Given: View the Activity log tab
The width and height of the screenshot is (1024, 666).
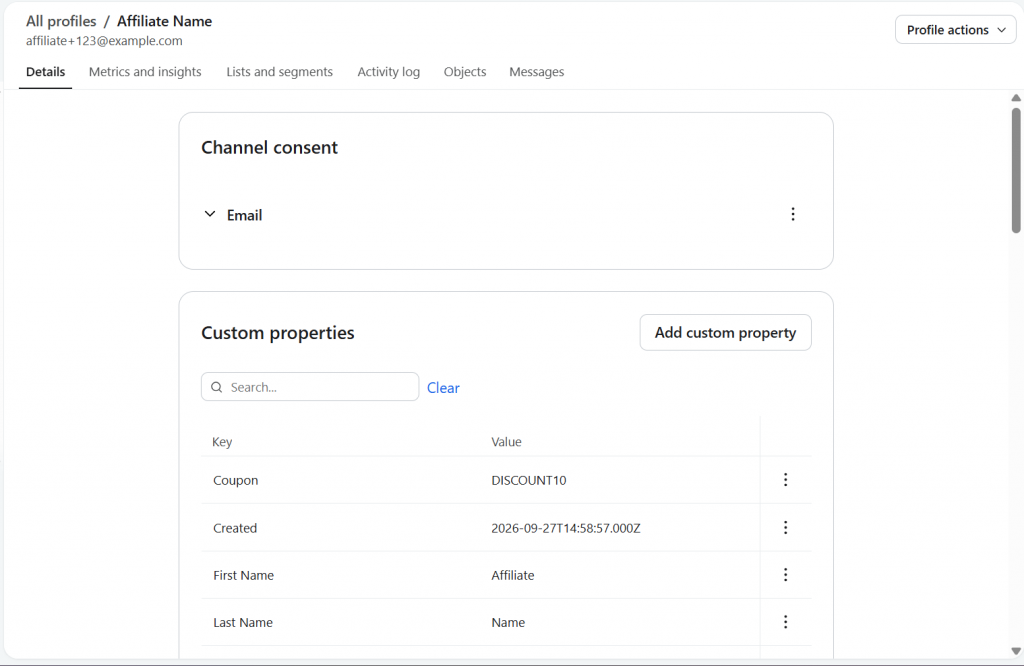Looking at the screenshot, I should coord(389,72).
